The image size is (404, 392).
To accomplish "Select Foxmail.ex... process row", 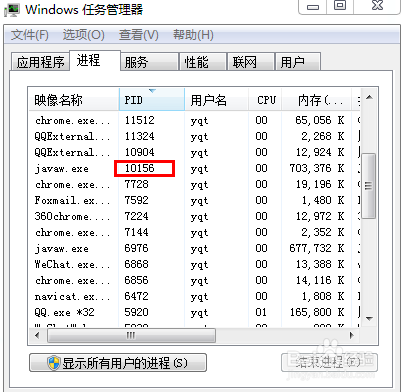I will (195, 200).
